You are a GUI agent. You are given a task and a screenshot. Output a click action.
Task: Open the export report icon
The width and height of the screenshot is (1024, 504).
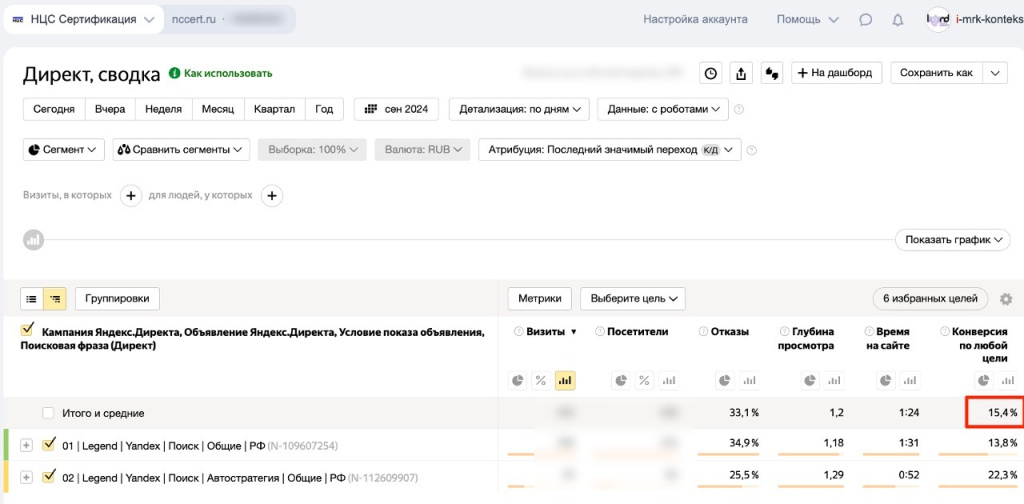click(741, 73)
